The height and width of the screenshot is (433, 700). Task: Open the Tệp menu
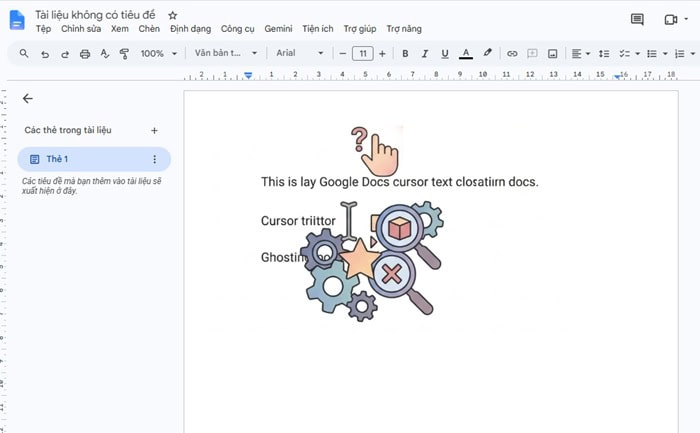click(x=43, y=29)
